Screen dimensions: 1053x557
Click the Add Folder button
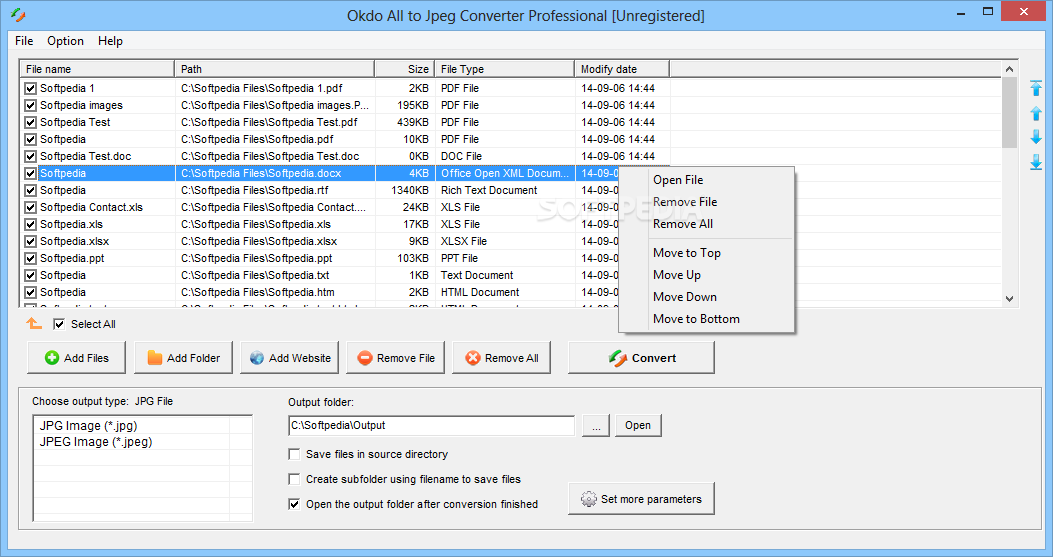[x=183, y=358]
